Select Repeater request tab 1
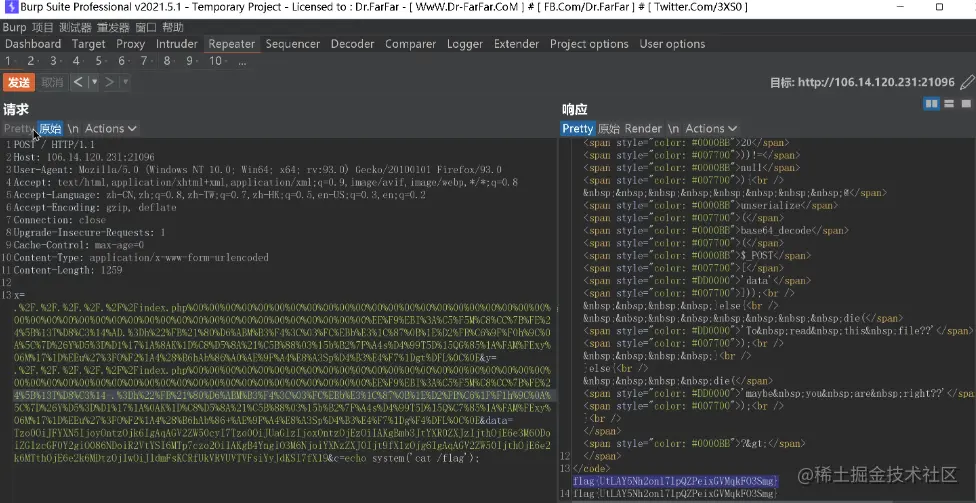This screenshot has width=976, height=503. 9,61
